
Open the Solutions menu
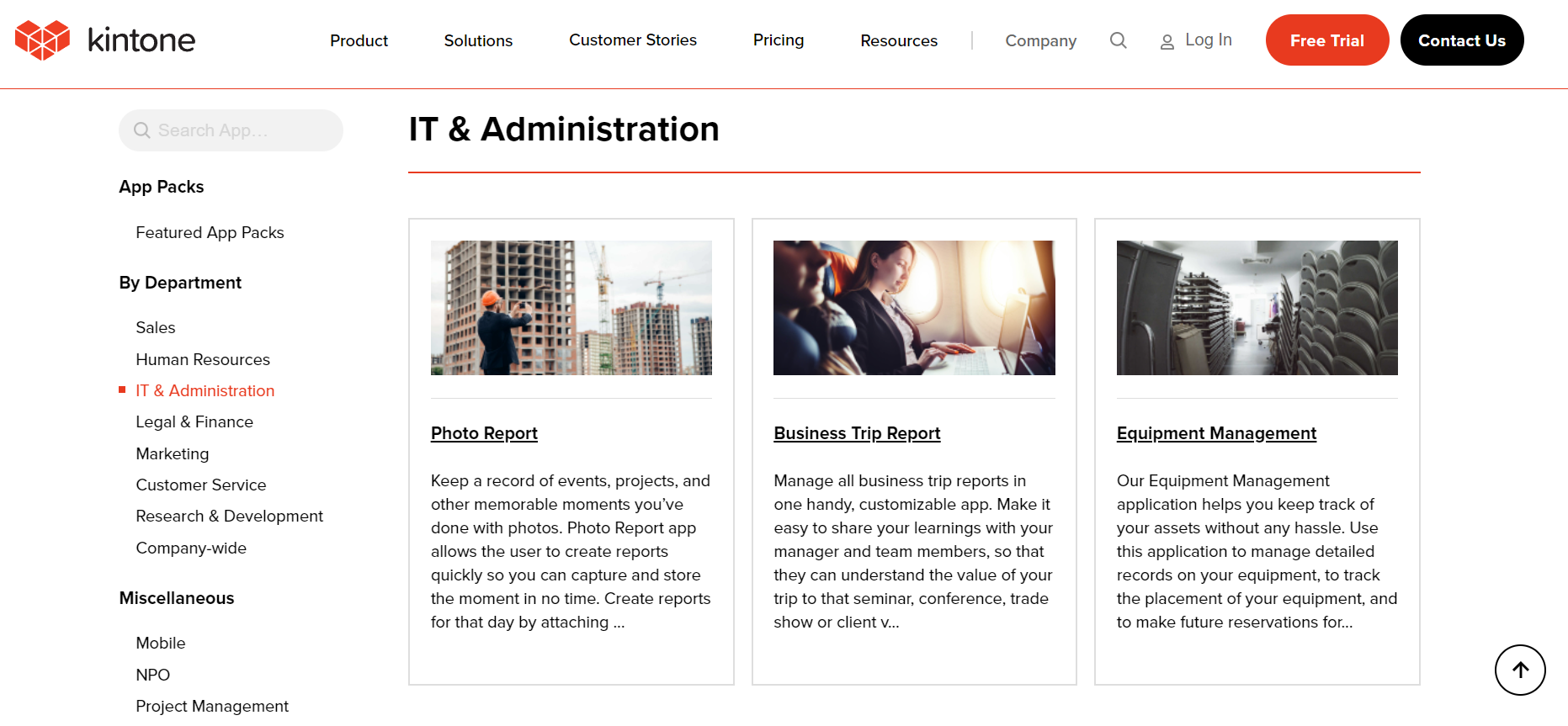coord(478,40)
